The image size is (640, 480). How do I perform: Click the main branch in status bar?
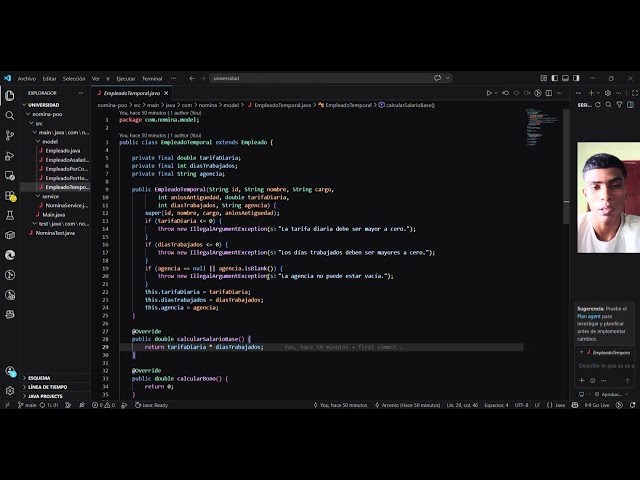[x=27, y=405]
